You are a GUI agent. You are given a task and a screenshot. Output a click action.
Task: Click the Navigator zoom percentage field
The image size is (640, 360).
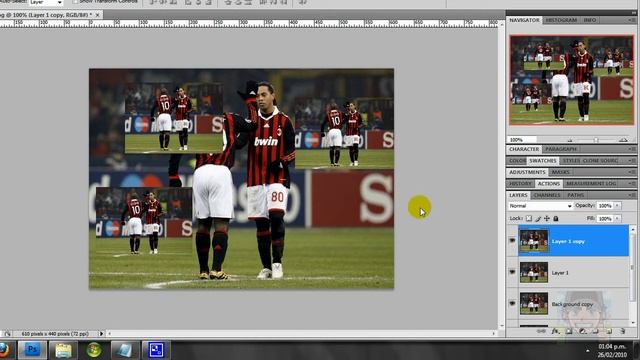coord(522,140)
